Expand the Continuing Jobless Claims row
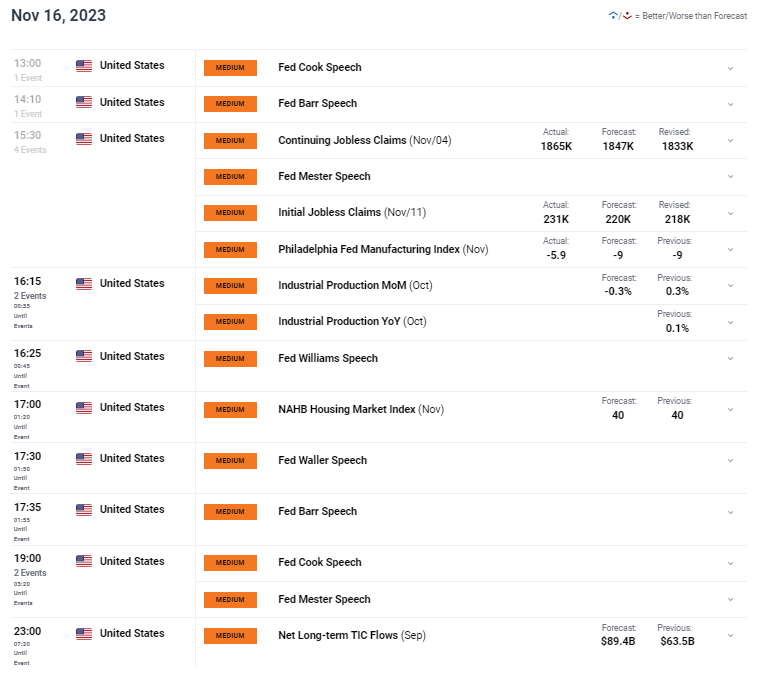 730,141
